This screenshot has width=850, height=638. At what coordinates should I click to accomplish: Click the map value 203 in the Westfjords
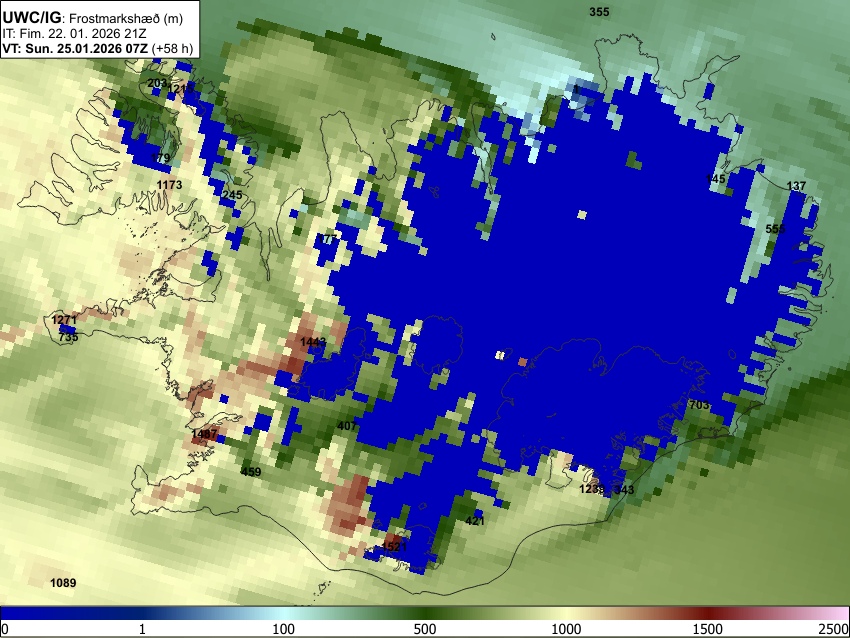pos(157,83)
